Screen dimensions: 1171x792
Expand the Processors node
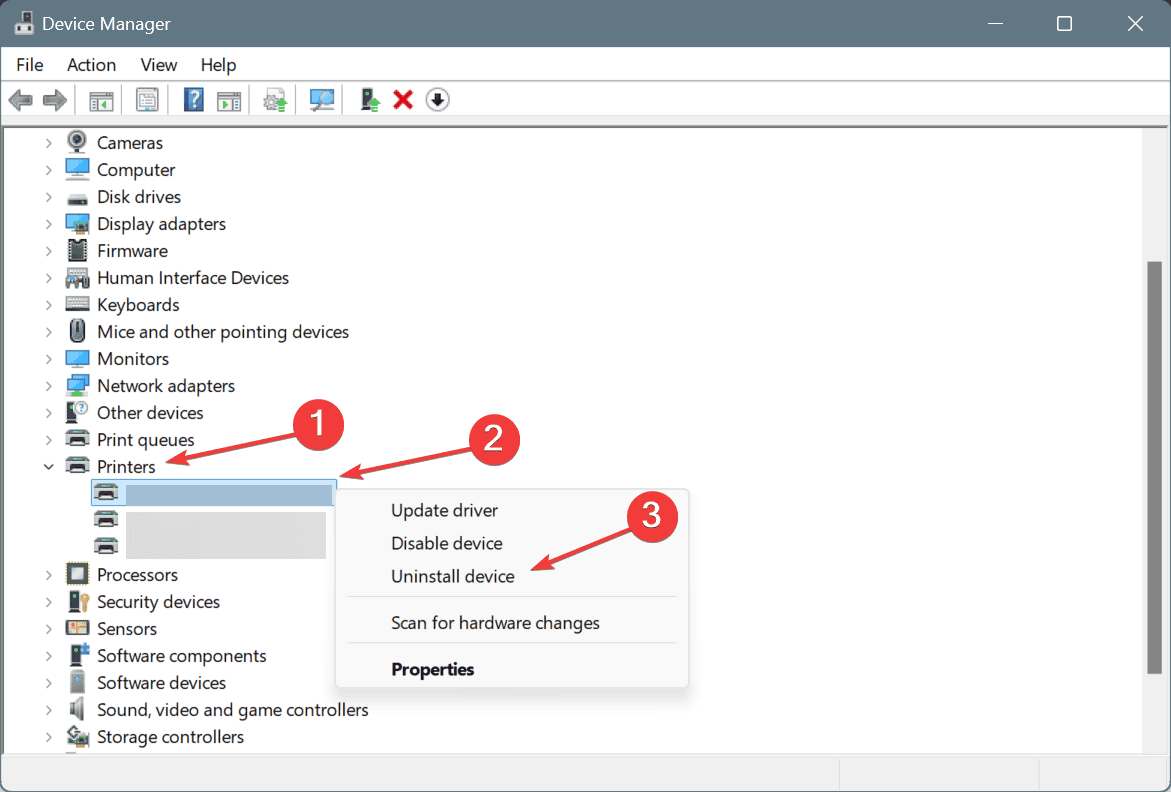pyautogui.click(x=49, y=575)
